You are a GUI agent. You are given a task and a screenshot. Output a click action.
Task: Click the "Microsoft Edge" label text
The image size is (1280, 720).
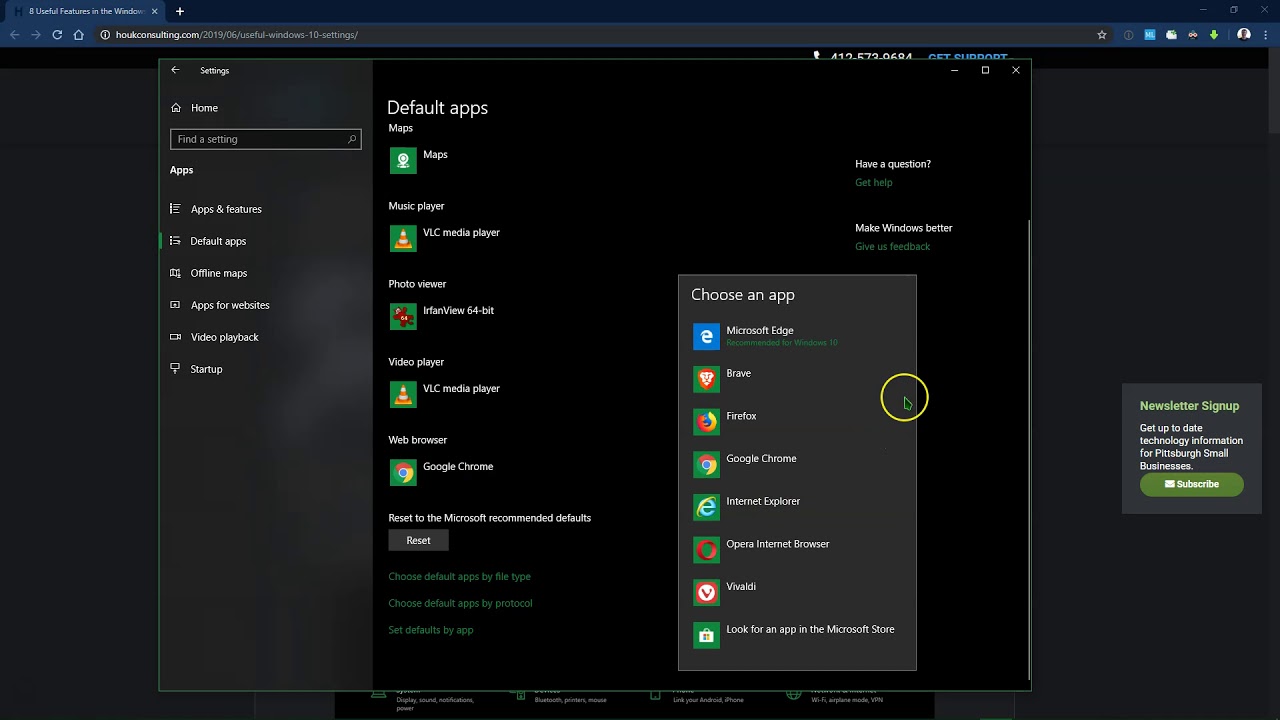760,330
